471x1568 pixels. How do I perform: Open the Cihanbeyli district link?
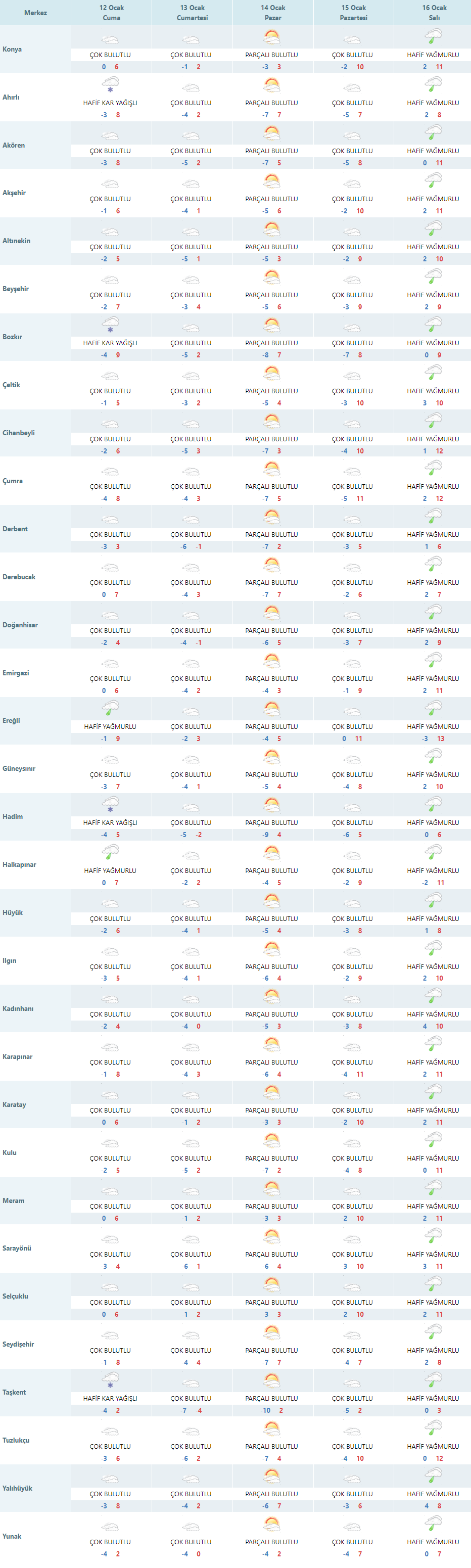click(x=18, y=433)
